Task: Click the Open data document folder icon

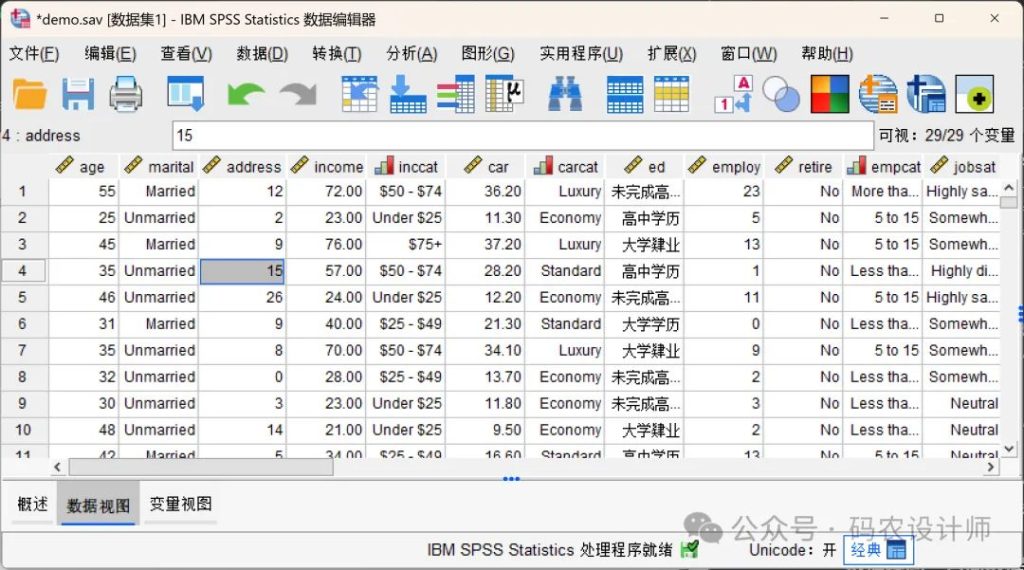Action: pos(30,95)
